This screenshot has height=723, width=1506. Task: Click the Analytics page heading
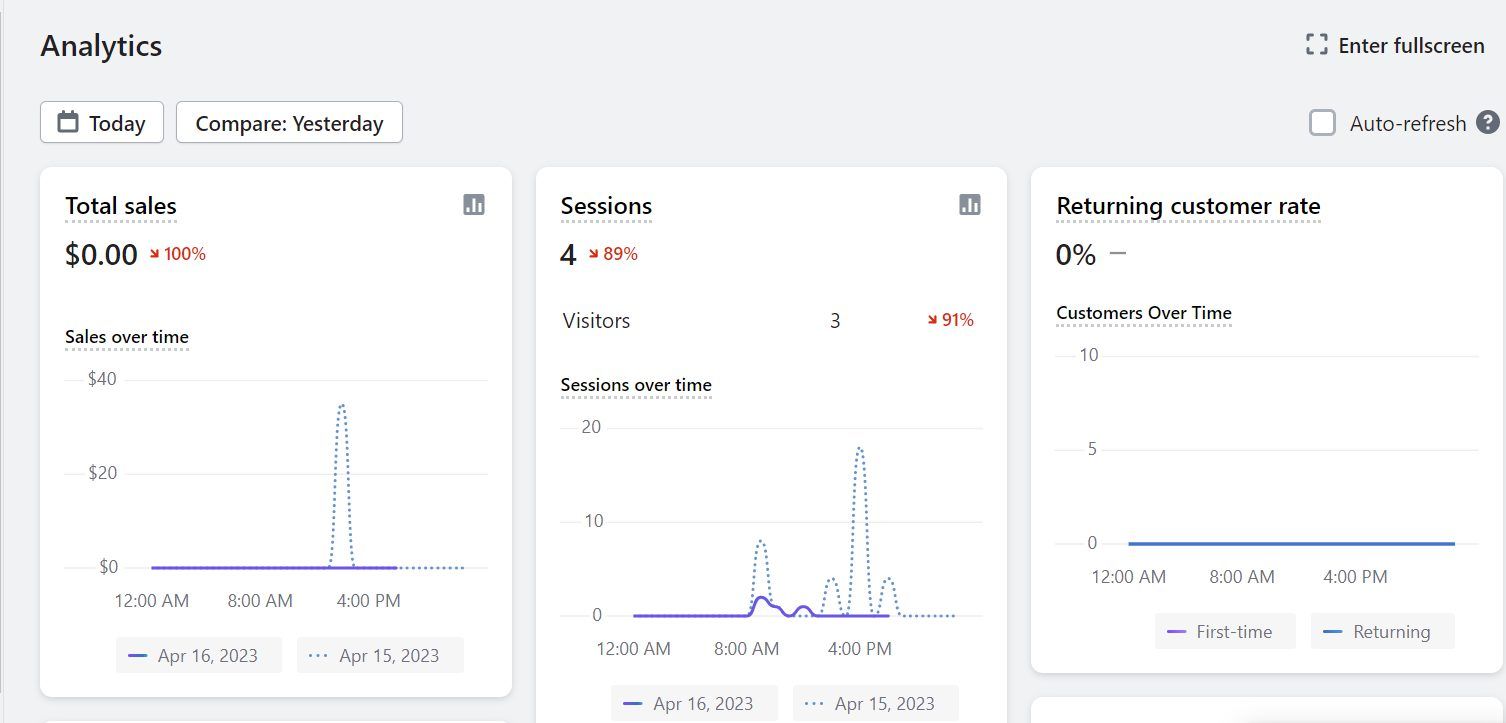101,46
